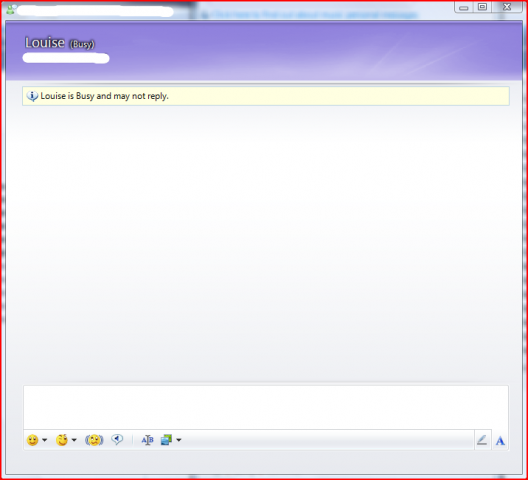Minimize the conversation window
The width and height of the screenshot is (528, 480).
click(464, 7)
